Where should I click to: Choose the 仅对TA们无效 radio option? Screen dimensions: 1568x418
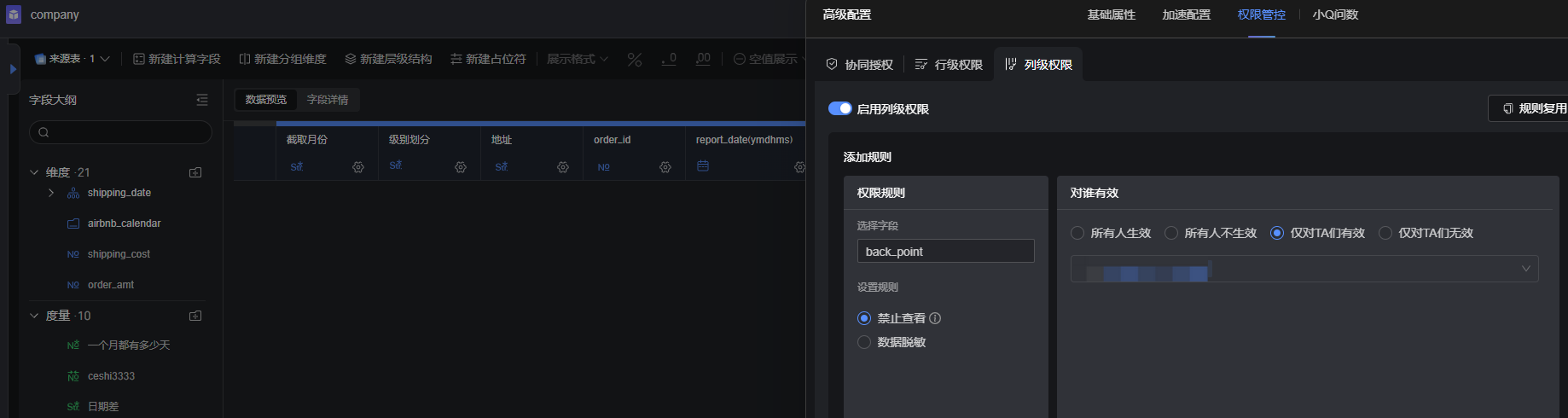(x=1385, y=233)
